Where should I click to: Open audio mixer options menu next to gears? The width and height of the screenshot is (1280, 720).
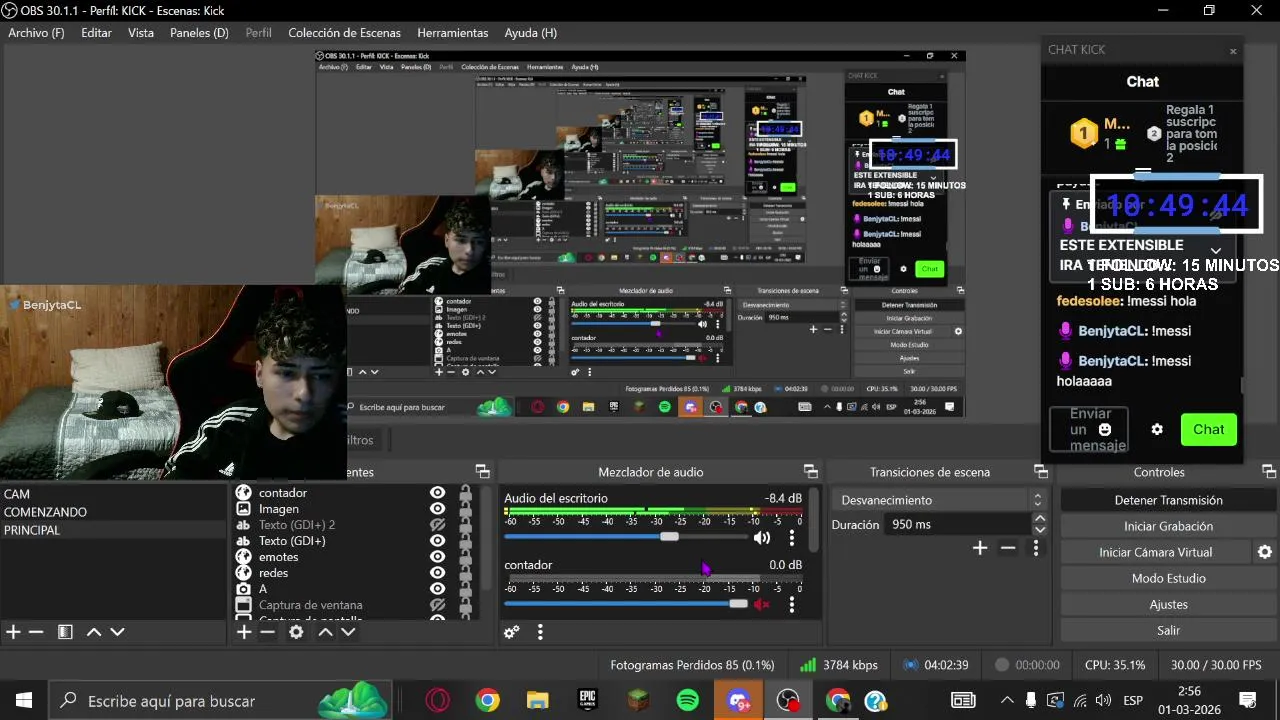(540, 632)
